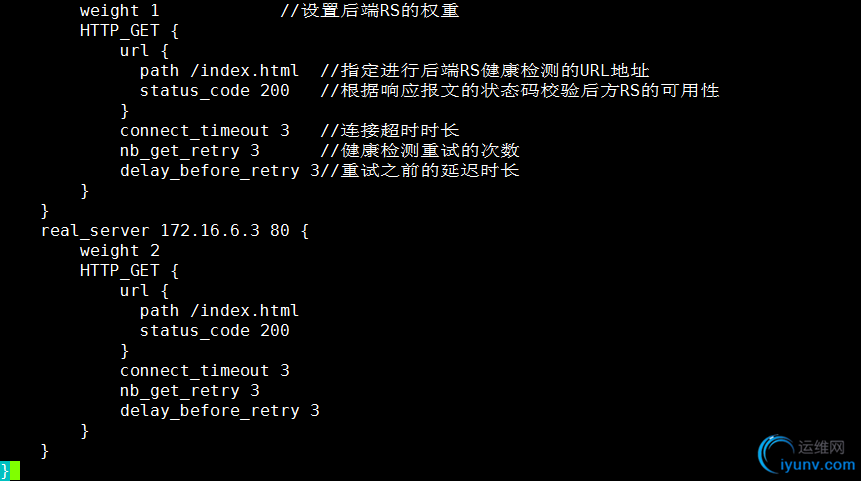
Task: Click the 连接超时时长 comment
Action: click(389, 131)
